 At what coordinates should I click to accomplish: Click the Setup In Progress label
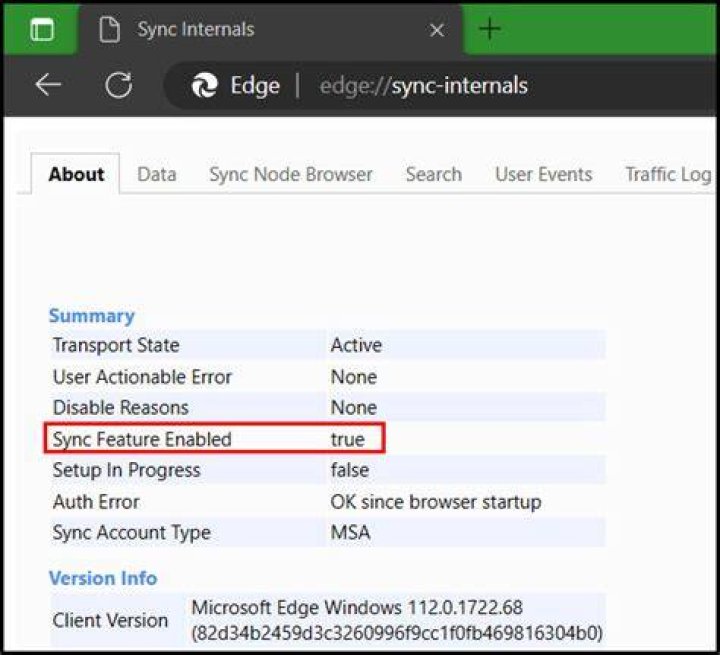tap(126, 470)
